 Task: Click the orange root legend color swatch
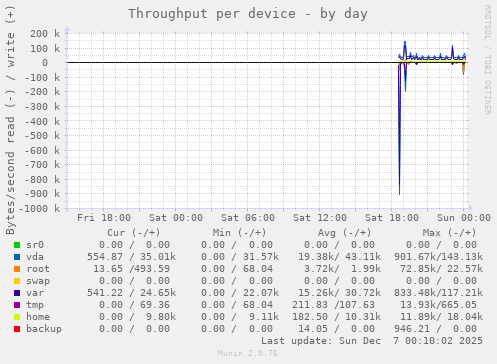(17, 269)
